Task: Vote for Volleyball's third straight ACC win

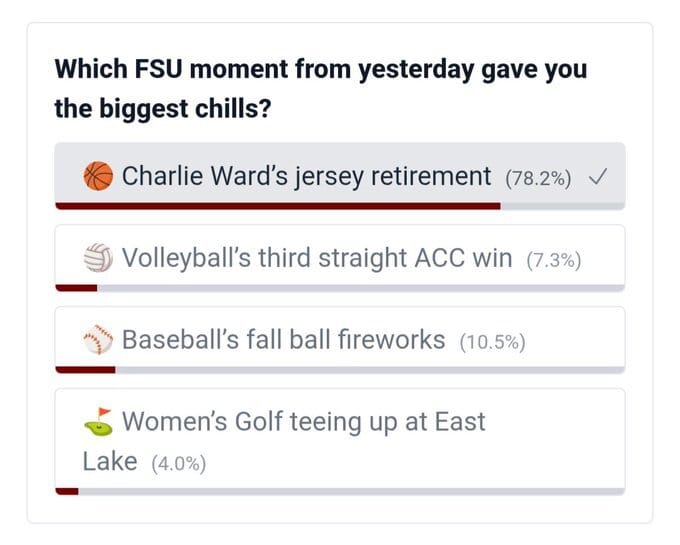Action: pos(340,258)
